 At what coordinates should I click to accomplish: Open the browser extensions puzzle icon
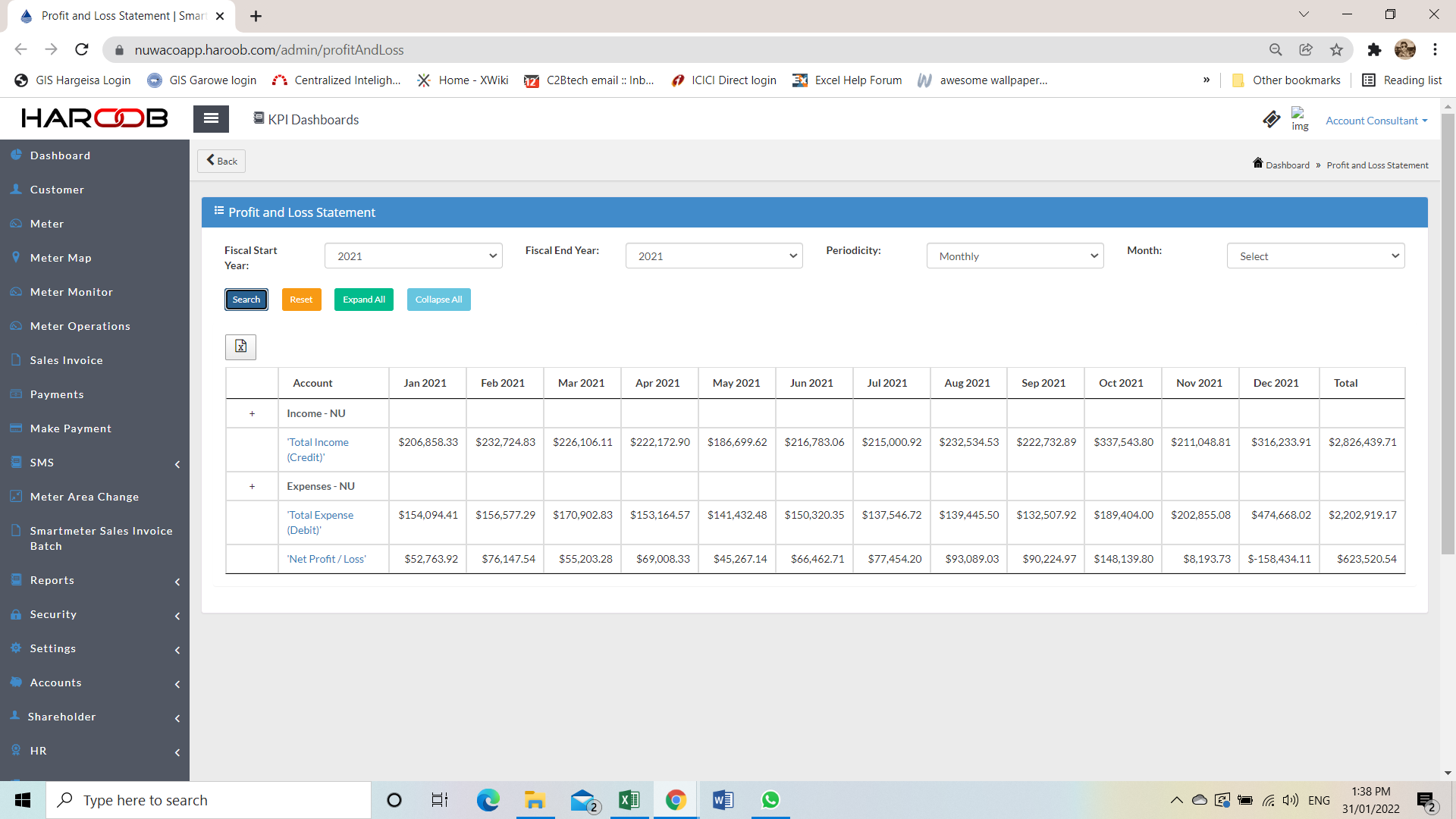[1374, 49]
